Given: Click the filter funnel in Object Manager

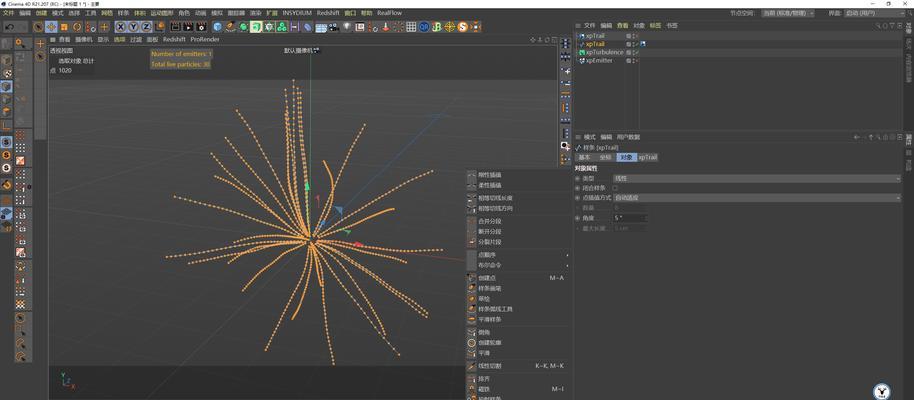Looking at the screenshot, I should [890, 26].
